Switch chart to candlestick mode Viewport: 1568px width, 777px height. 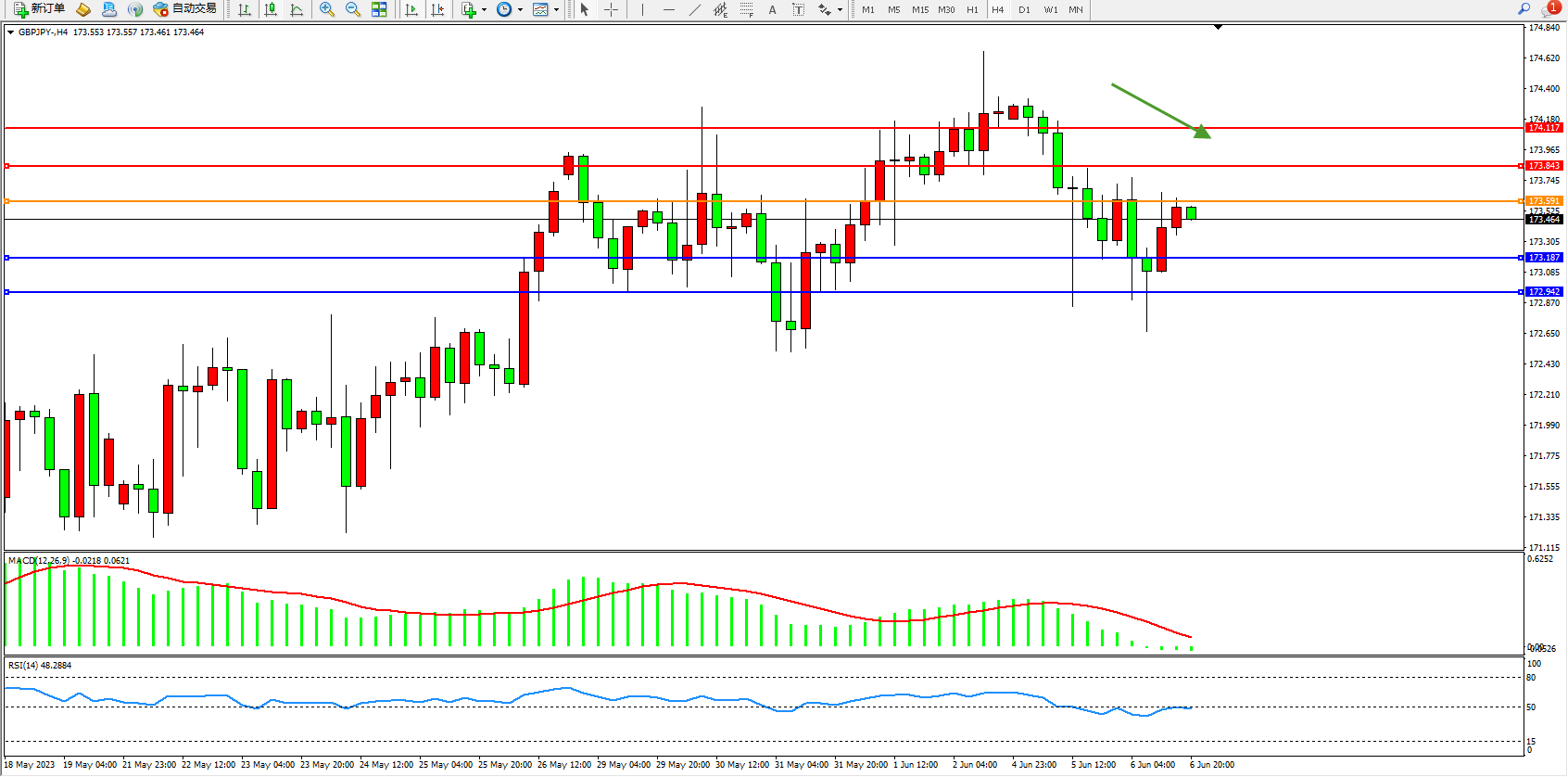(271, 9)
